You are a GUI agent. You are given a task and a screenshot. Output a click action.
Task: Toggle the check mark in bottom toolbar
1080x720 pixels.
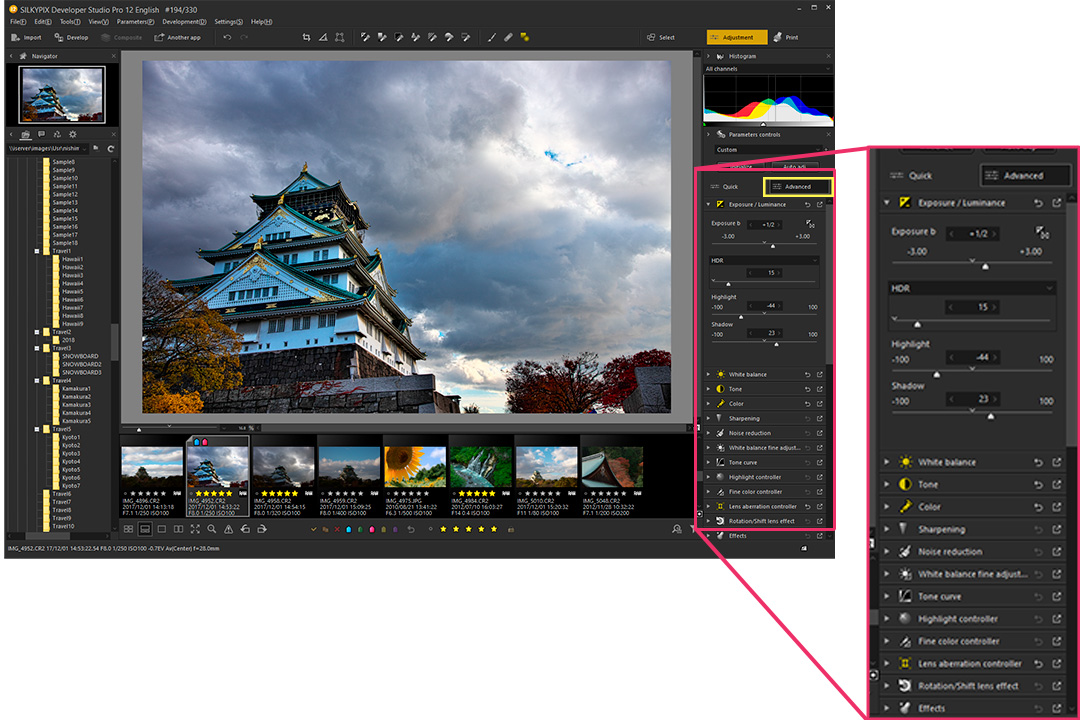click(313, 529)
